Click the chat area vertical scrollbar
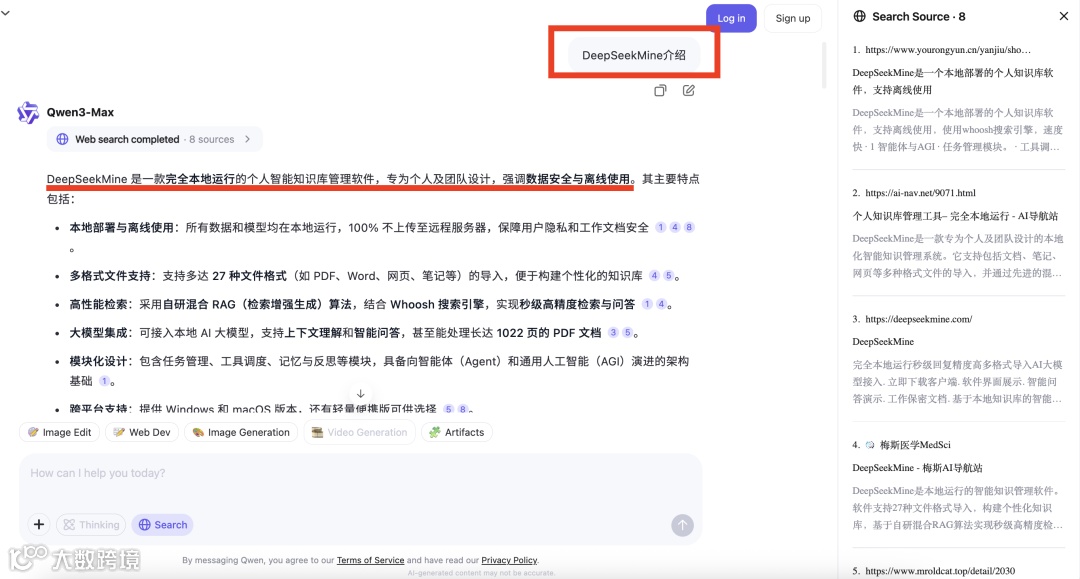Viewport: 1080px width, 579px height. (824, 65)
